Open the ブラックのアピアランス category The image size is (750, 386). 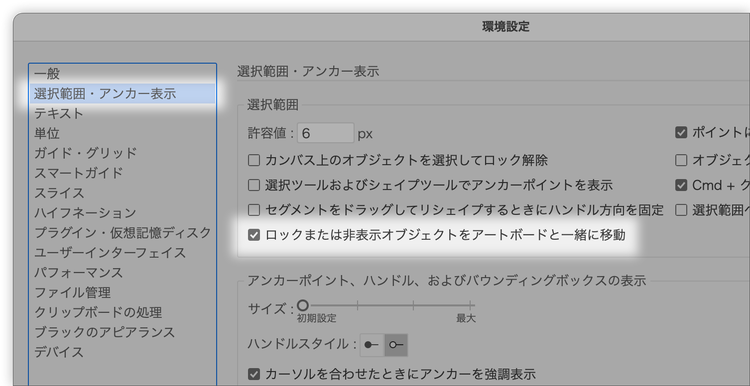click(x=122, y=331)
